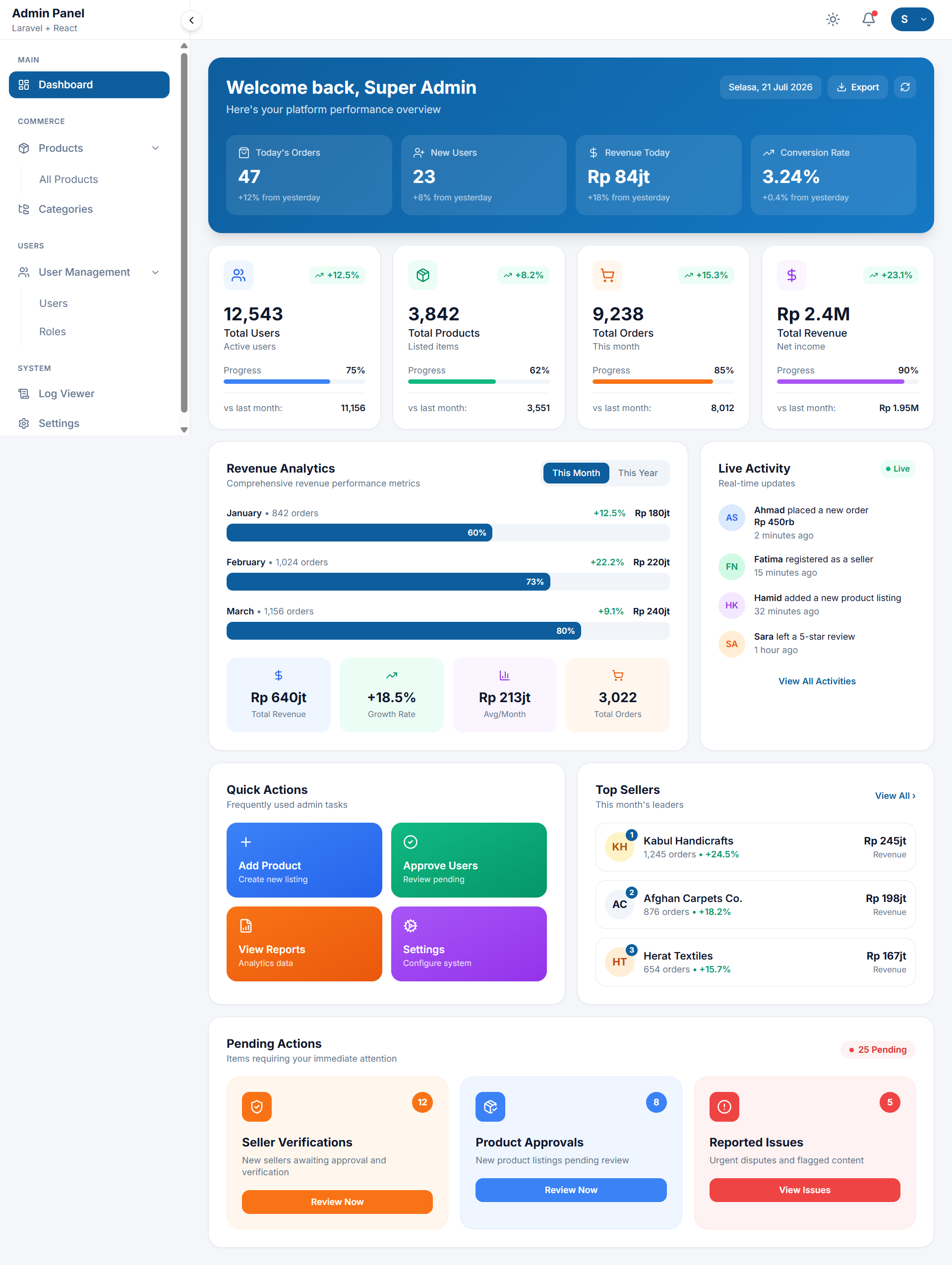Open Top Sellers View All link
Viewport: 952px width, 1265px height.
click(x=895, y=796)
